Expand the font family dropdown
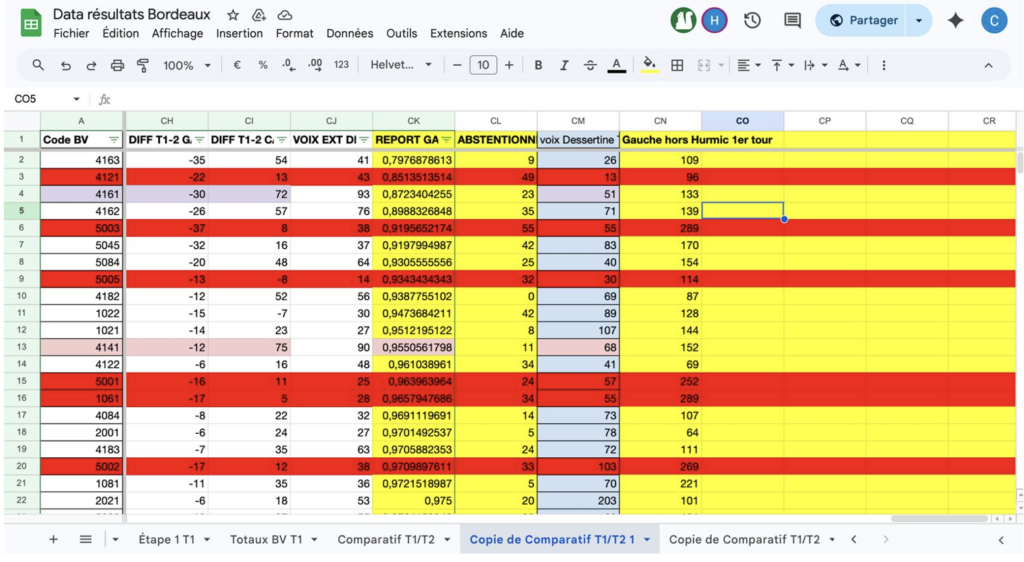 (401, 65)
